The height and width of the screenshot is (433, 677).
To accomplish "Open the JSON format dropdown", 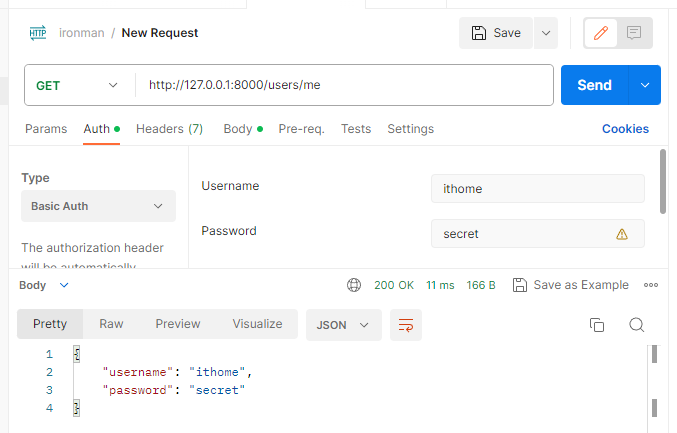I will [344, 325].
